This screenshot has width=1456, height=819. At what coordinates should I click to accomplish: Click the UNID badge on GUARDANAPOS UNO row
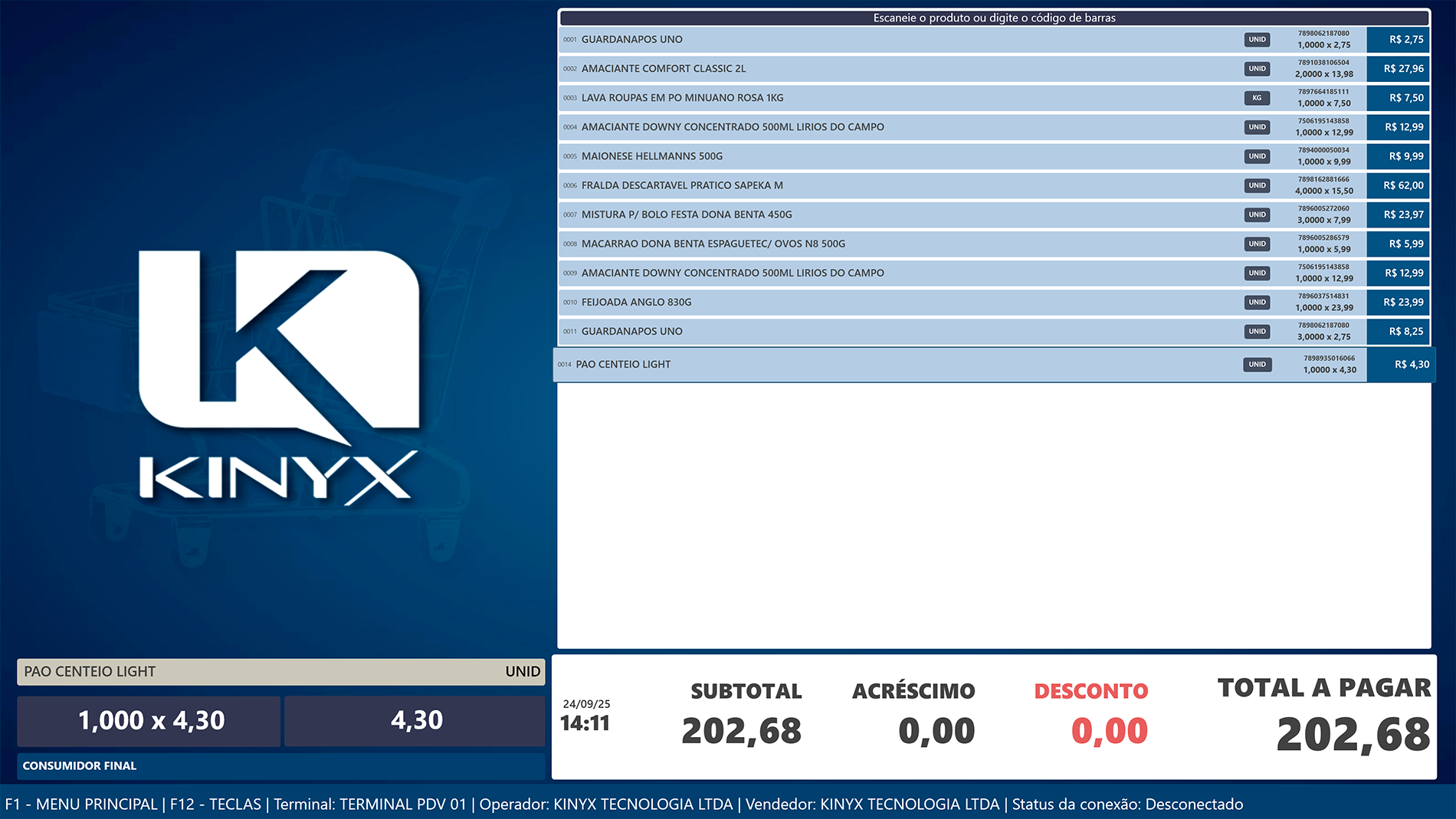(1257, 39)
